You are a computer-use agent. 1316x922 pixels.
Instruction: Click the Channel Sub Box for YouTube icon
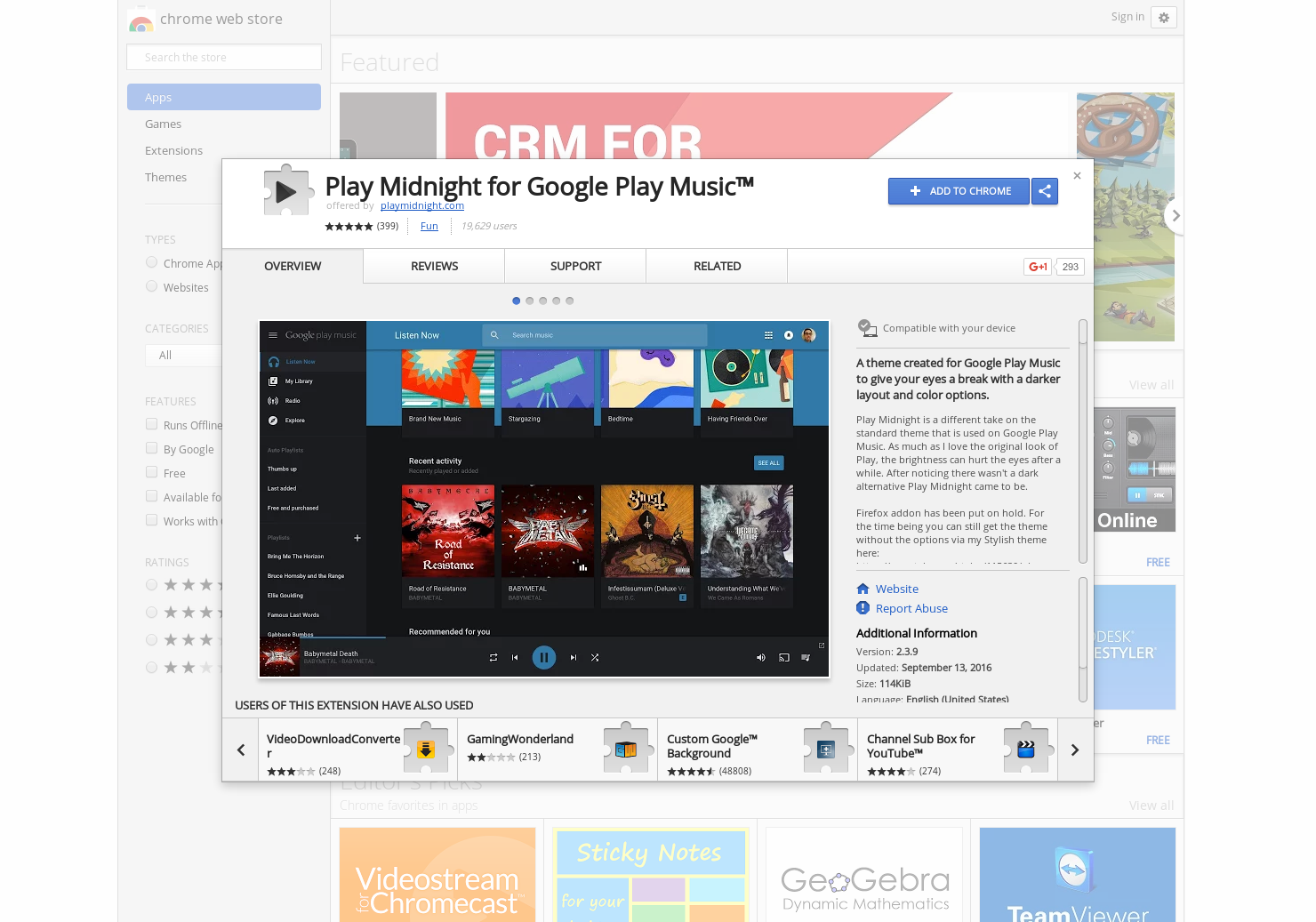(1027, 749)
